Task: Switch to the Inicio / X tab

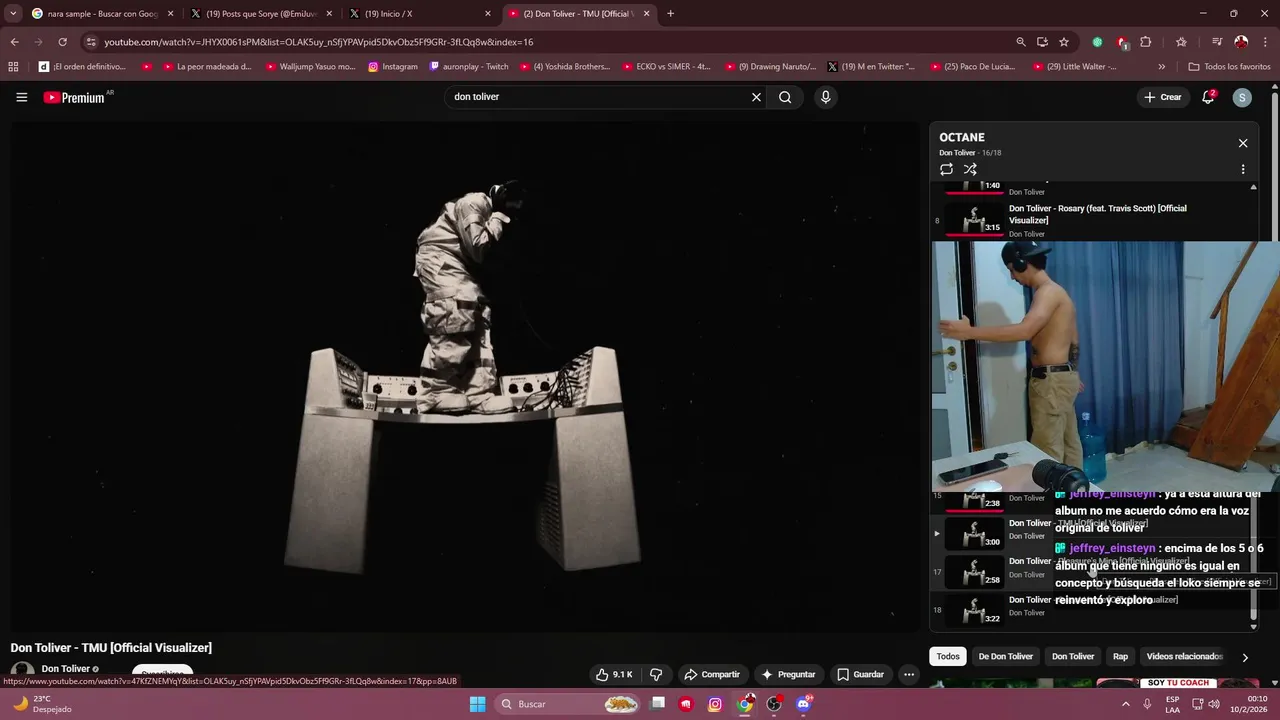Action: click(x=419, y=14)
